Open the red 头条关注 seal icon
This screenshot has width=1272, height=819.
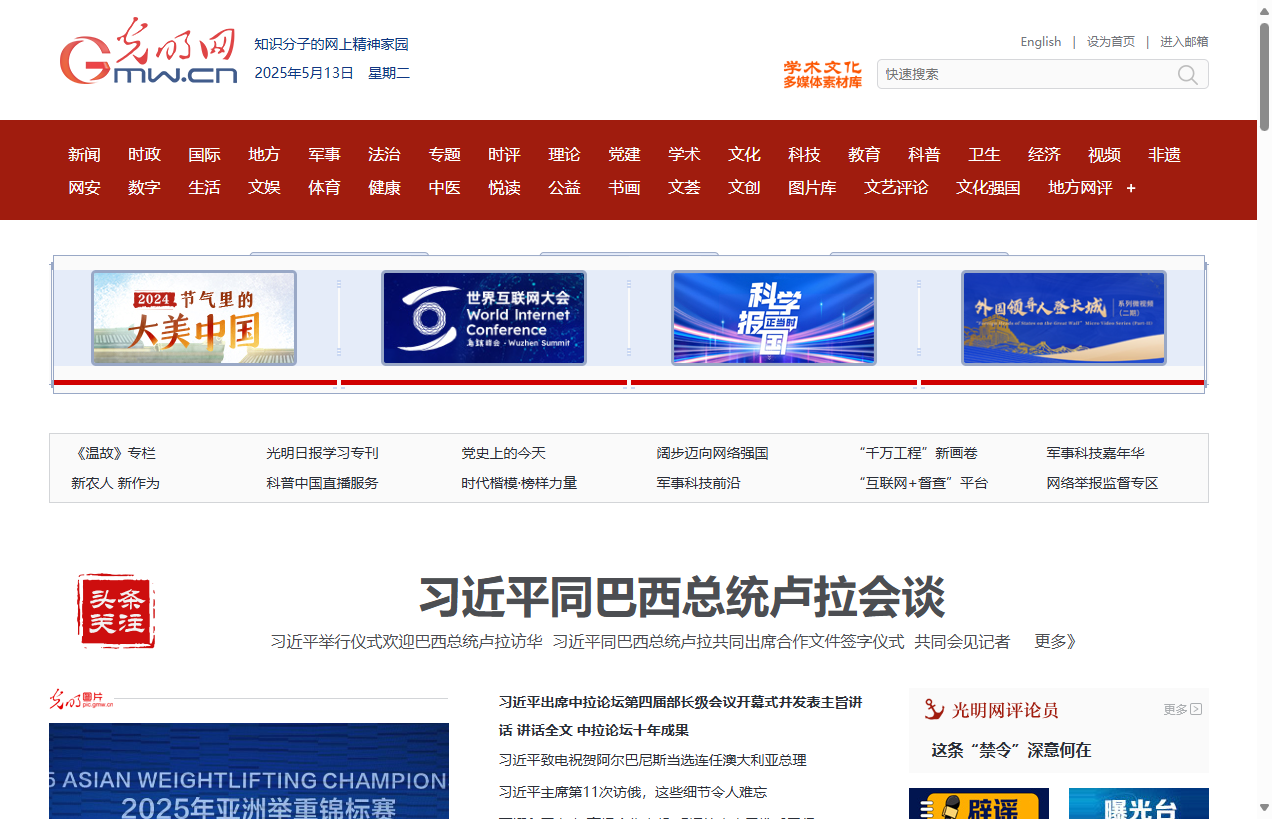117,611
